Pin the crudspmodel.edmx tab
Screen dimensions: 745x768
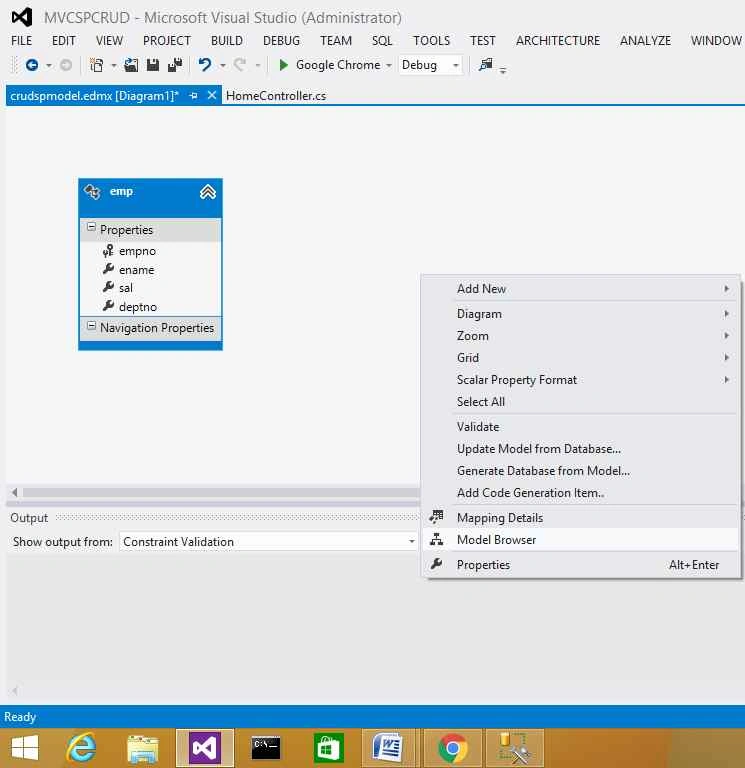(193, 96)
